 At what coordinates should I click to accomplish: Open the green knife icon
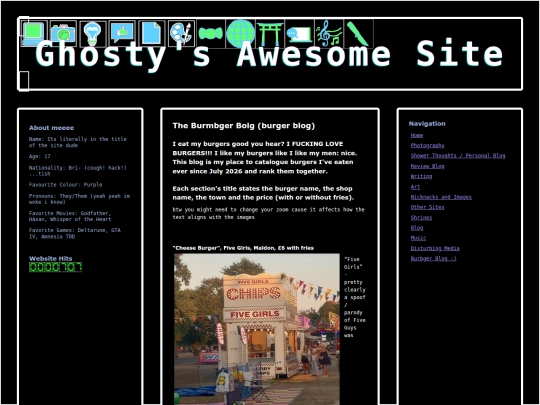[x=359, y=33]
